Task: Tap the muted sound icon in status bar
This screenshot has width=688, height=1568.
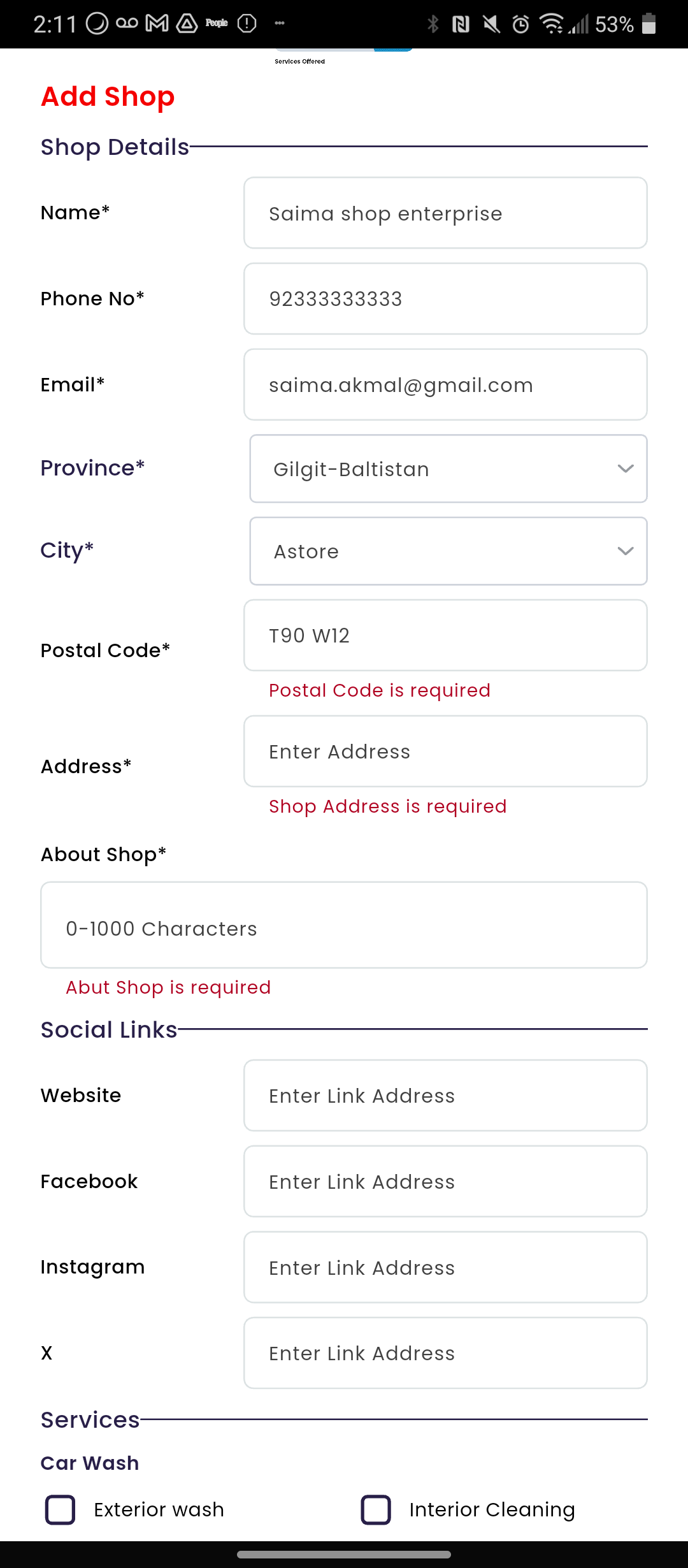Action: pos(491,24)
